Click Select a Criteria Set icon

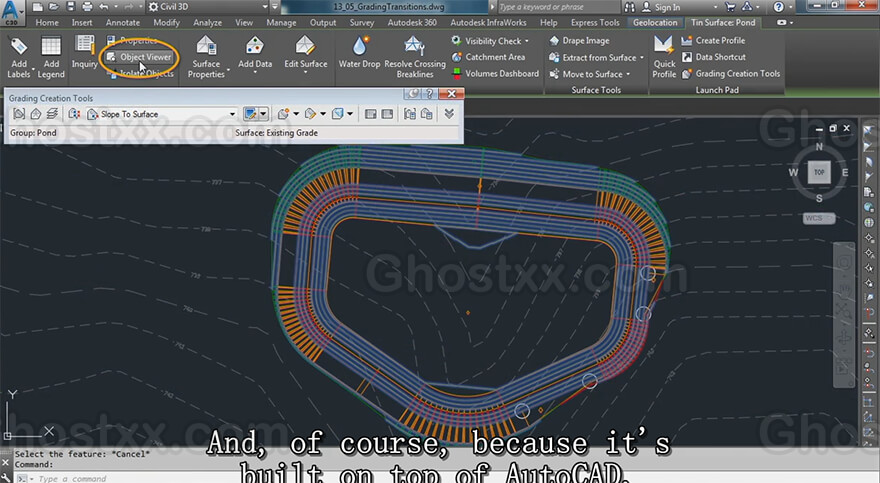point(74,114)
